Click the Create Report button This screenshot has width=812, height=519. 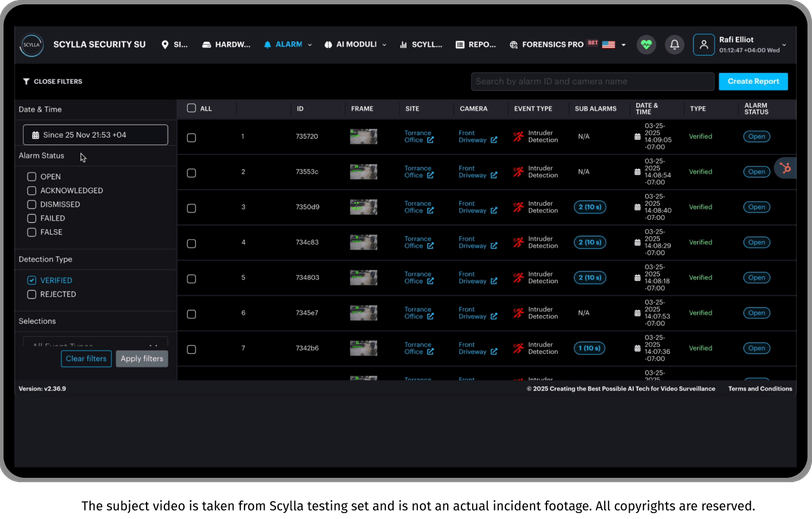point(753,81)
